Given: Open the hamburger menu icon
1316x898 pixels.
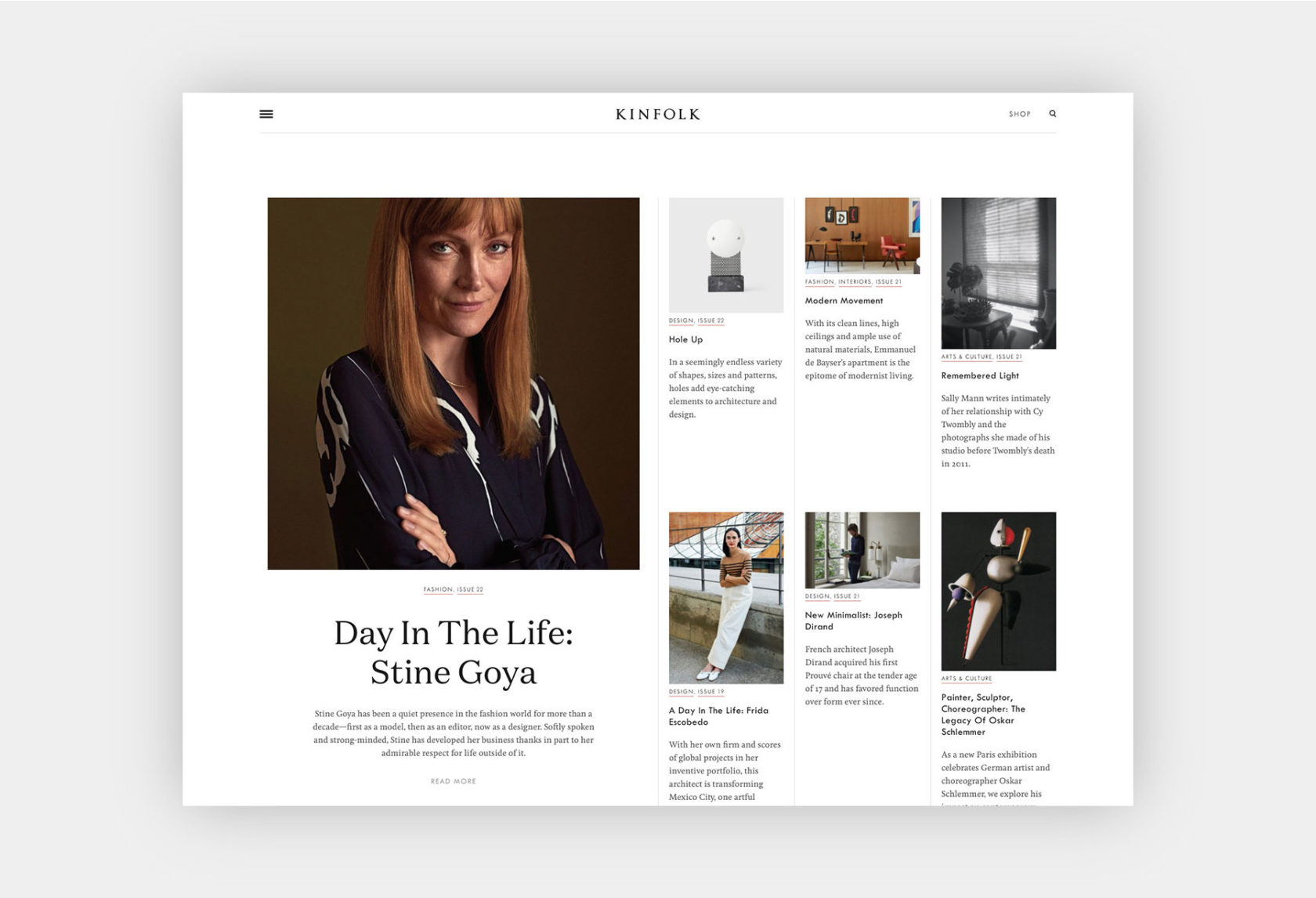Looking at the screenshot, I should tap(266, 114).
